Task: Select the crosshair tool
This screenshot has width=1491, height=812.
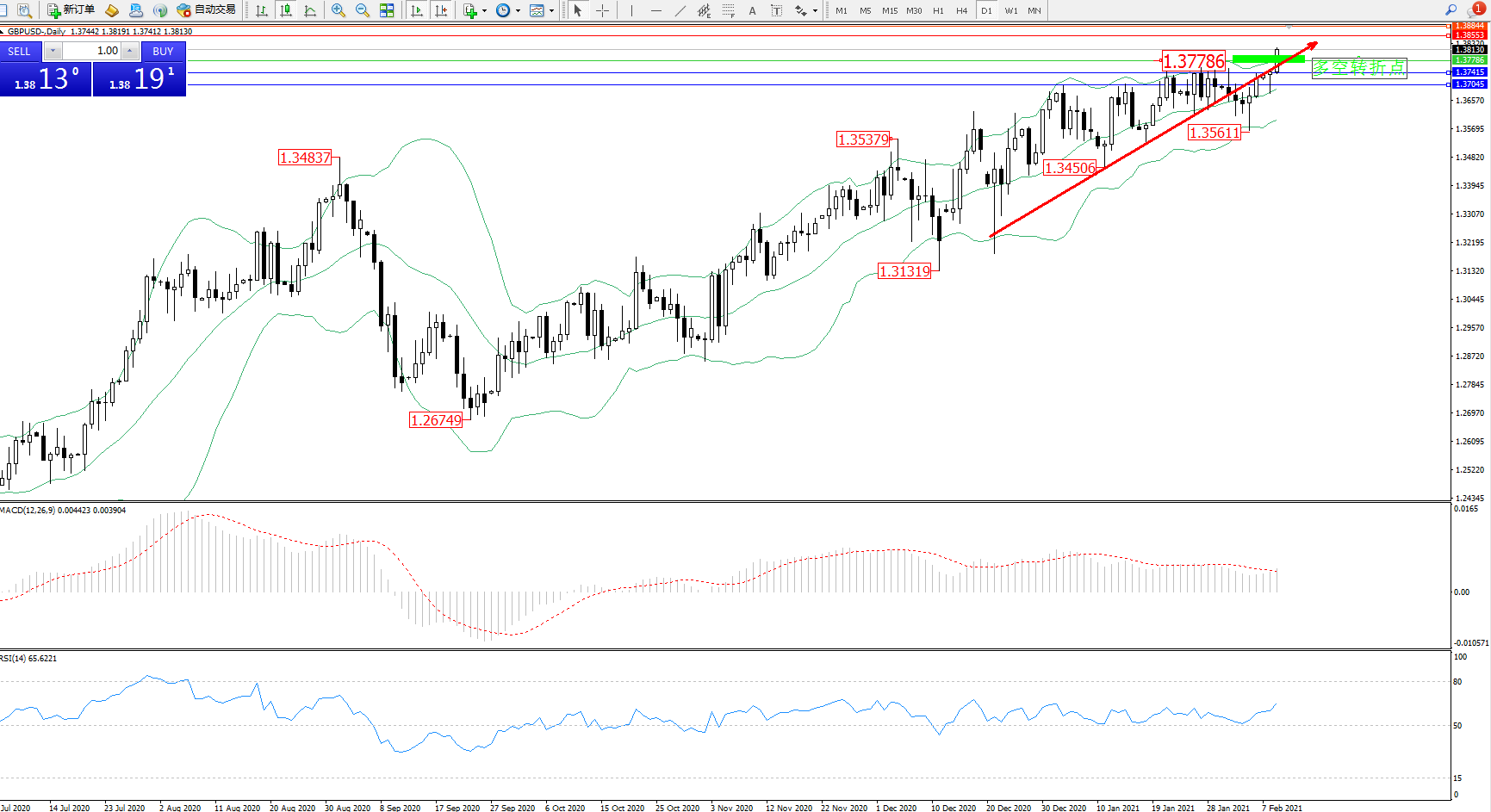Action: 603,10
